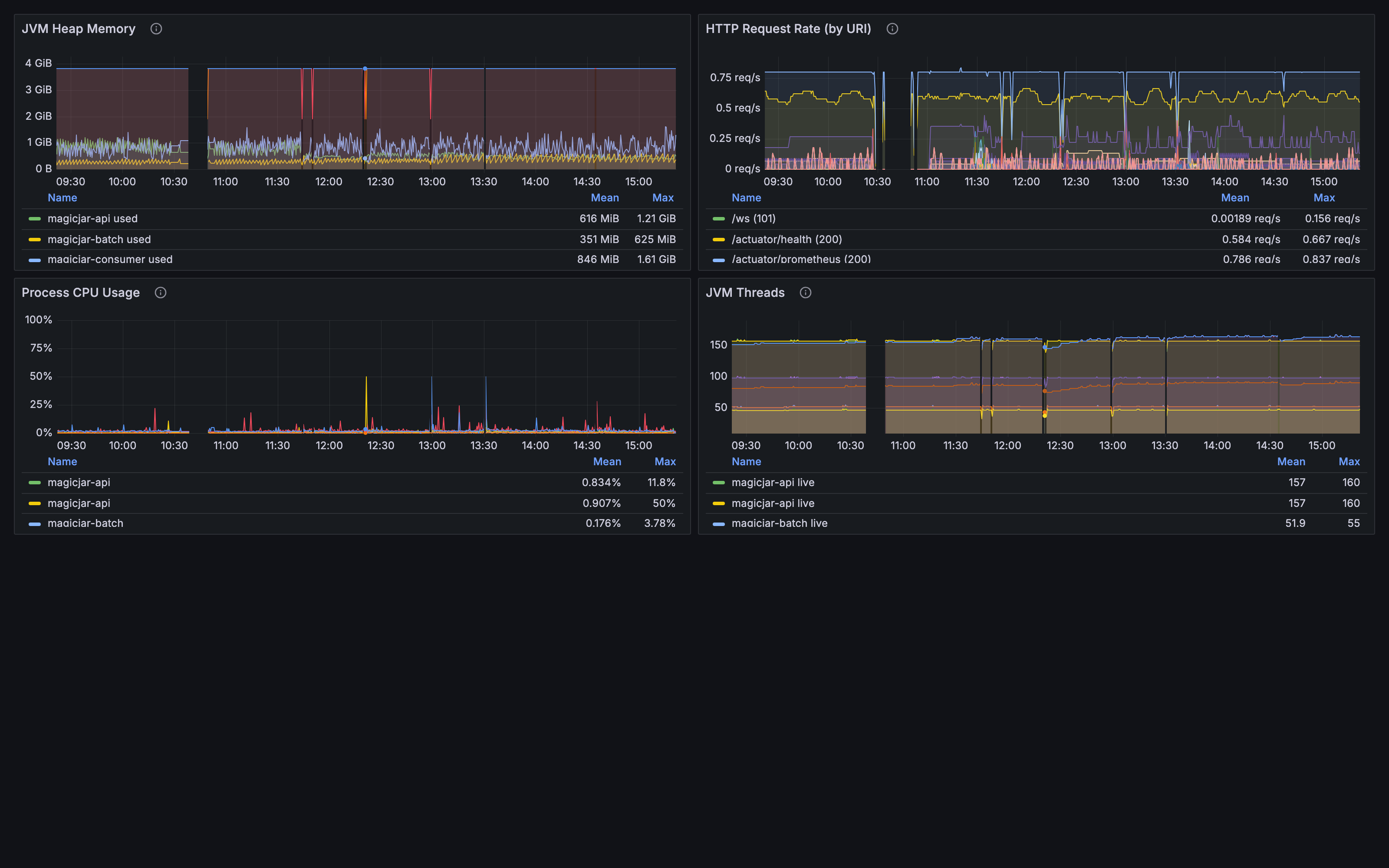Sort JVM Threads legend by Mean
This screenshot has width=1389, height=868.
pos(1291,461)
